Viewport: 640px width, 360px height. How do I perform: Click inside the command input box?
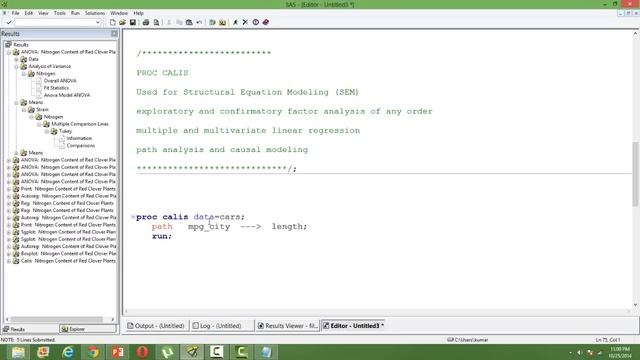(55, 22)
